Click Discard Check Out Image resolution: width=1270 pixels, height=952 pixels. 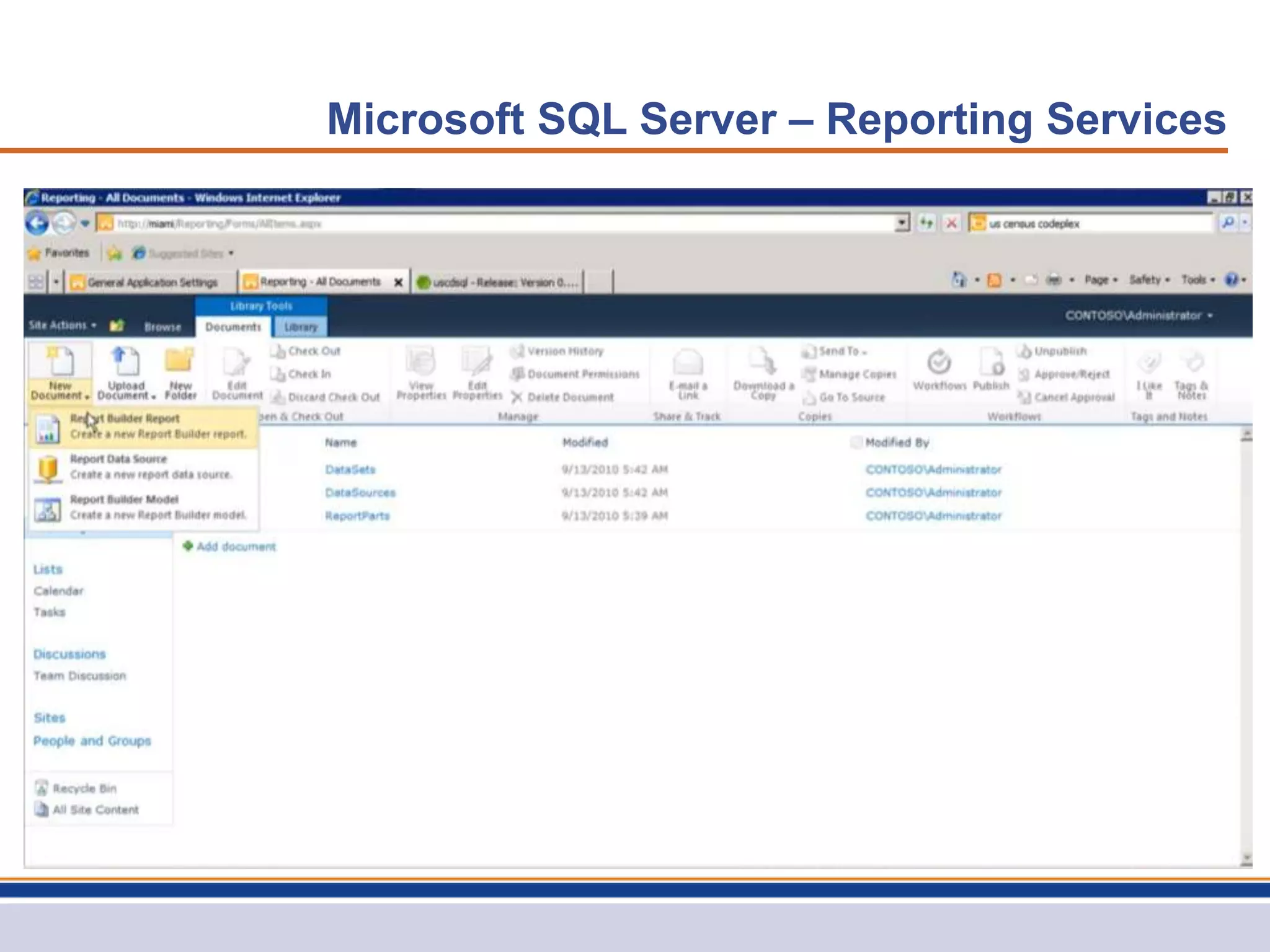326,397
